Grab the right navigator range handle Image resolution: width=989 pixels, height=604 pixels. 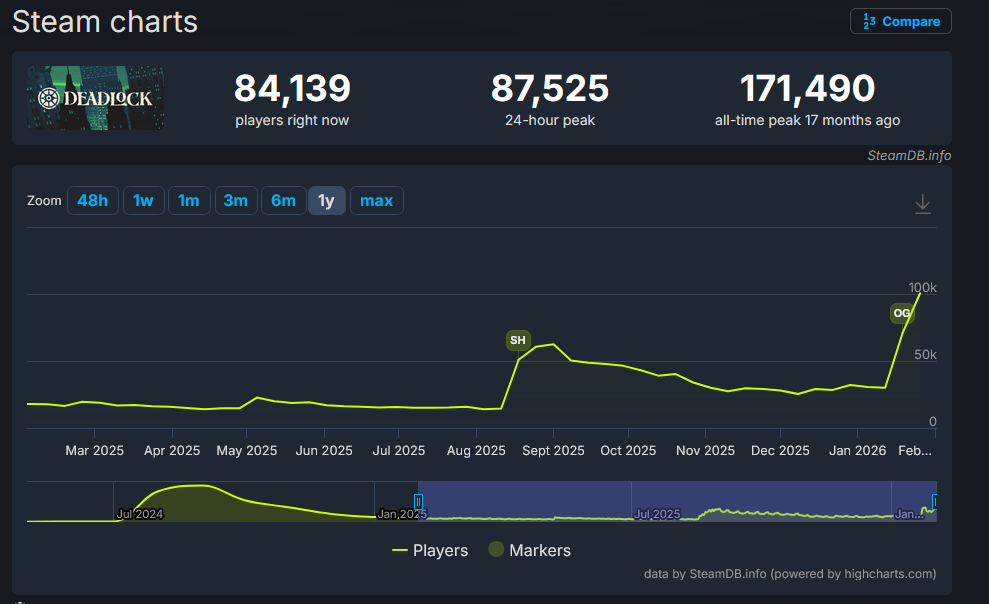pyautogui.click(x=934, y=501)
